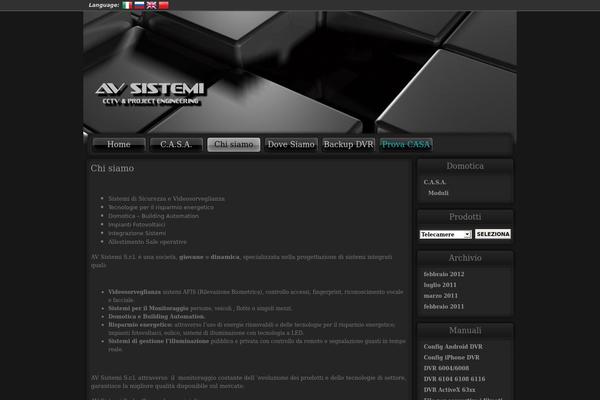Screen dimensions: 600x400
Task: Switch language with the UK flag
Action: pyautogui.click(x=152, y=5)
